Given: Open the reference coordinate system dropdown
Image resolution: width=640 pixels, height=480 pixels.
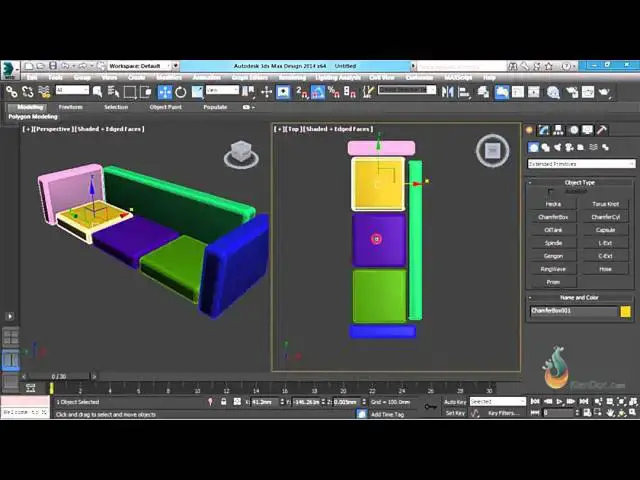Looking at the screenshot, I should coord(222,90).
